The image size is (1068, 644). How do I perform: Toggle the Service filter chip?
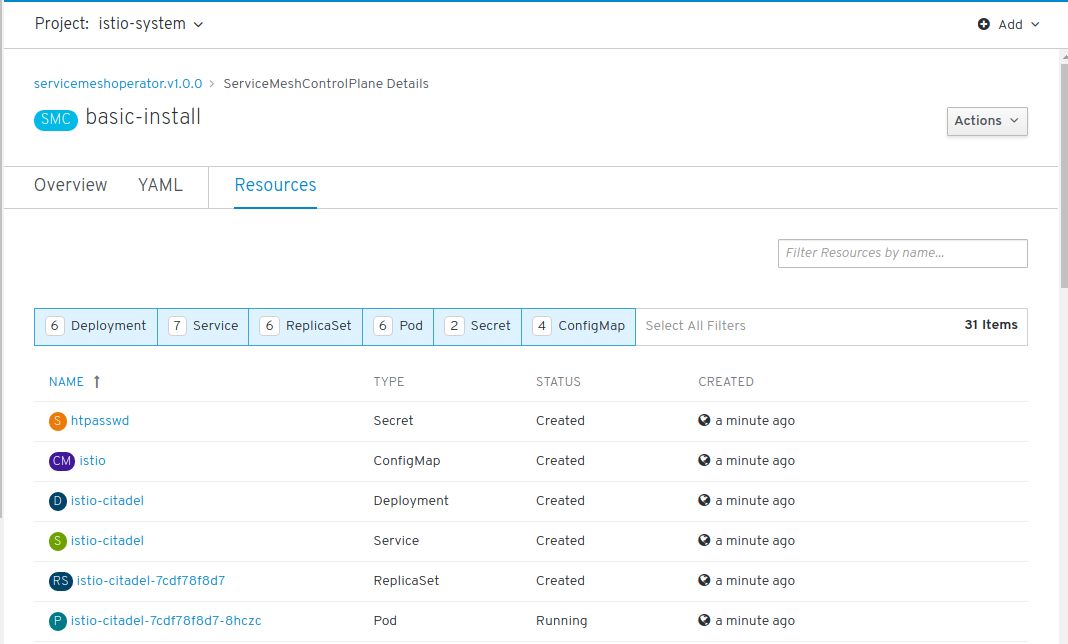(203, 326)
